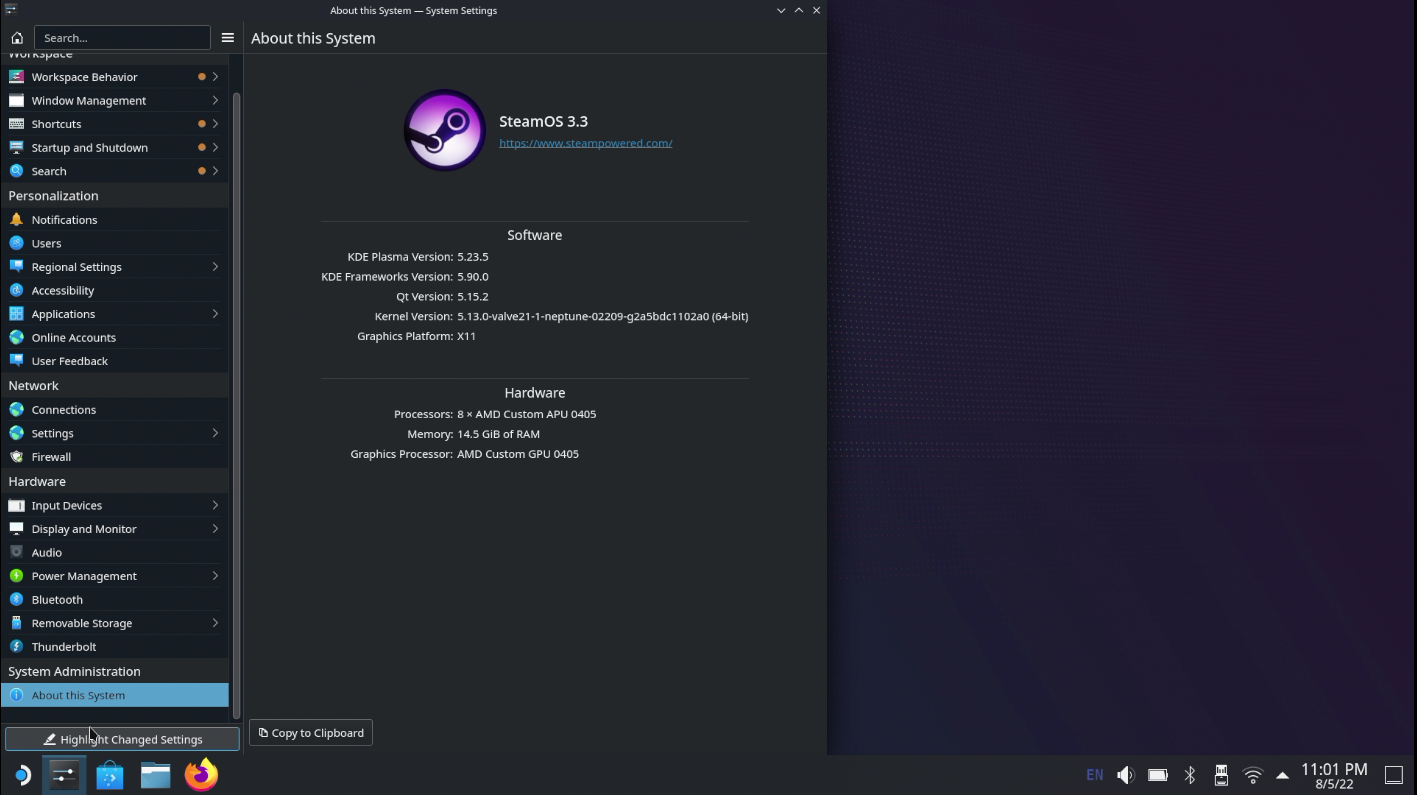Click the Copy to Clipboard button
Screen dimensions: 1417x795
click(x=311, y=733)
